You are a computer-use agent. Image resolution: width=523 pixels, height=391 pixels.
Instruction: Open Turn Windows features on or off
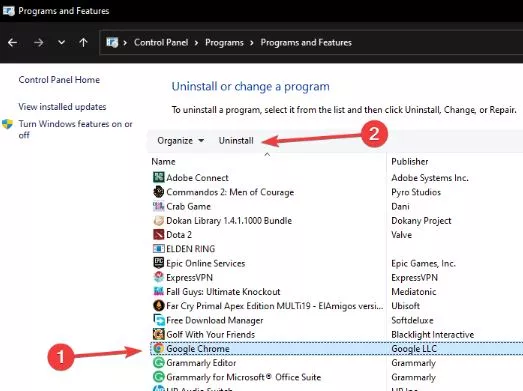pyautogui.click(x=75, y=129)
